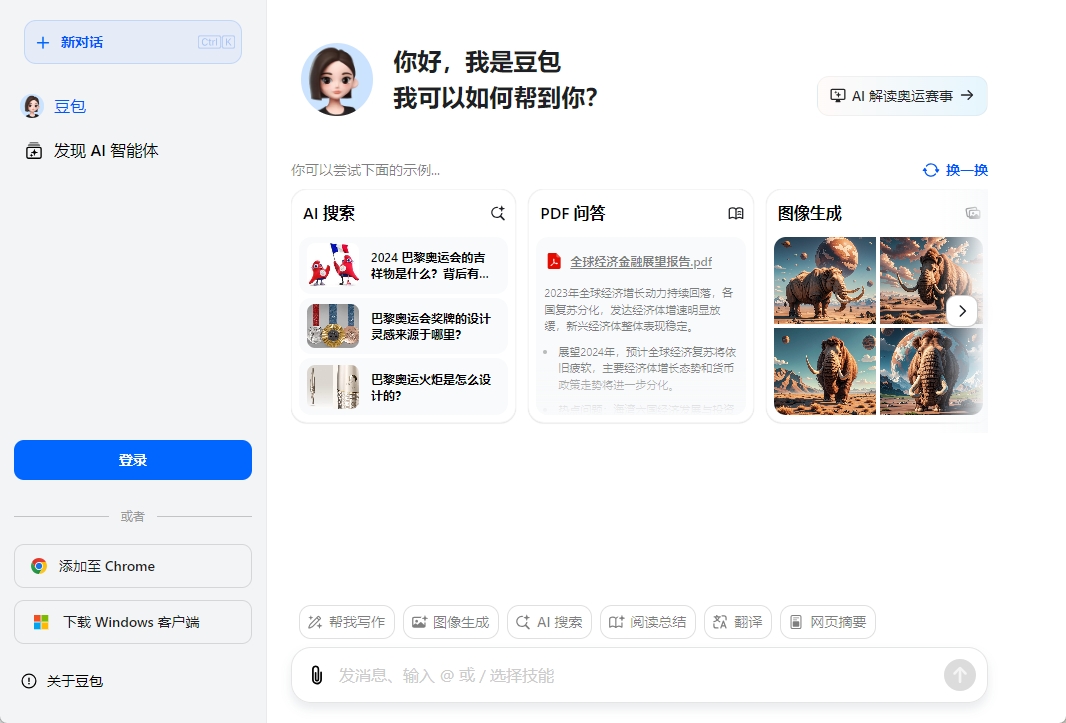The width and height of the screenshot is (1066, 723).
Task: Click the Olympic torch thumbnail
Action: (x=333, y=387)
